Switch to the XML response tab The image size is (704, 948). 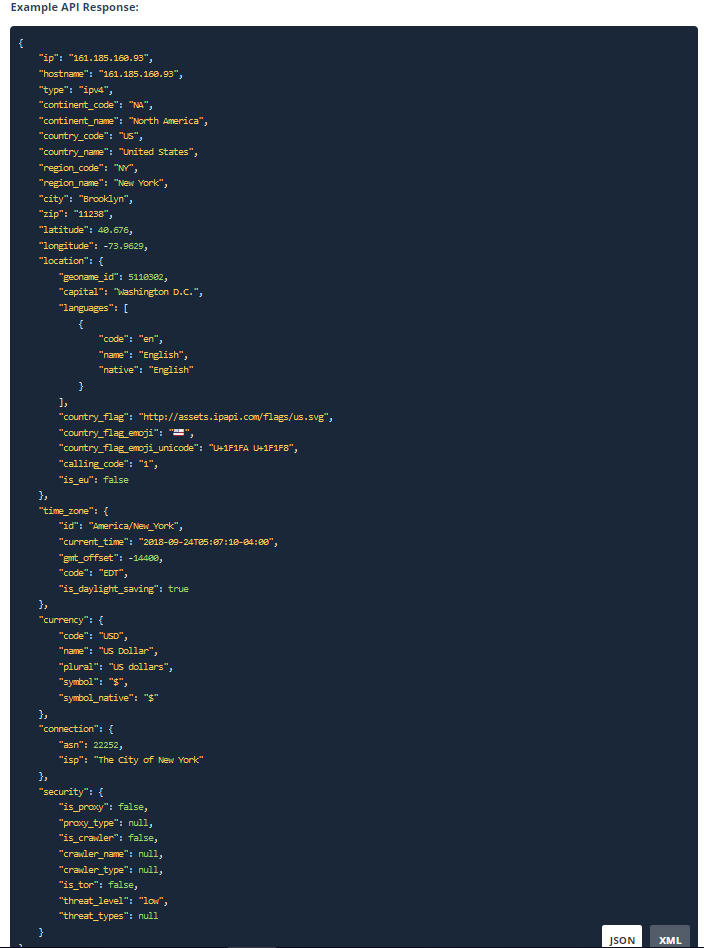point(670,937)
